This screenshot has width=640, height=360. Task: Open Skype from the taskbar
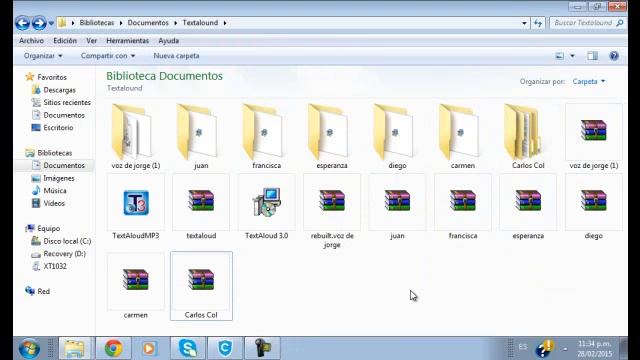pos(188,348)
